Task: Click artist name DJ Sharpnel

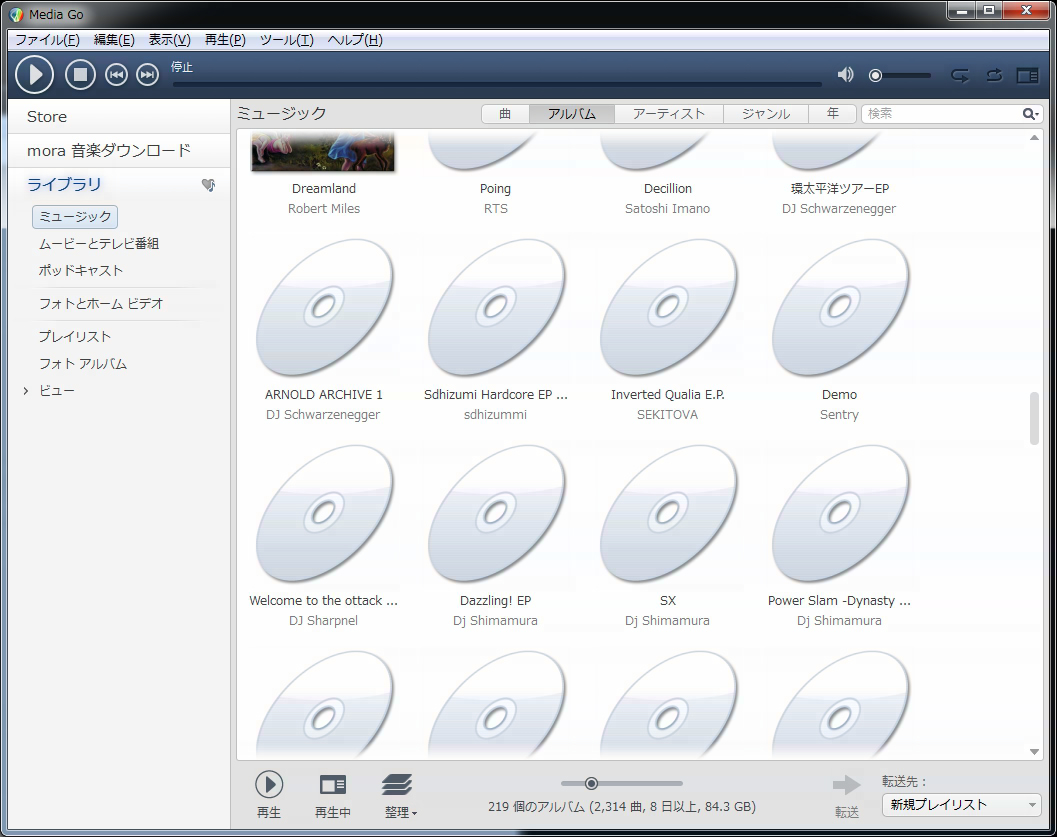Action: 324,621
